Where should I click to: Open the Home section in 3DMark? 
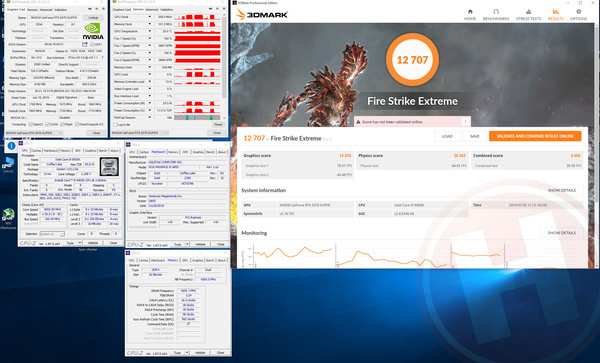click(470, 15)
